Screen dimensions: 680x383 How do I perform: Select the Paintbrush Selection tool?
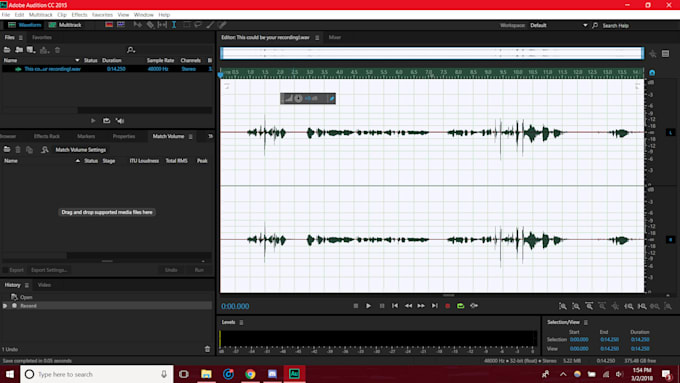(210, 25)
